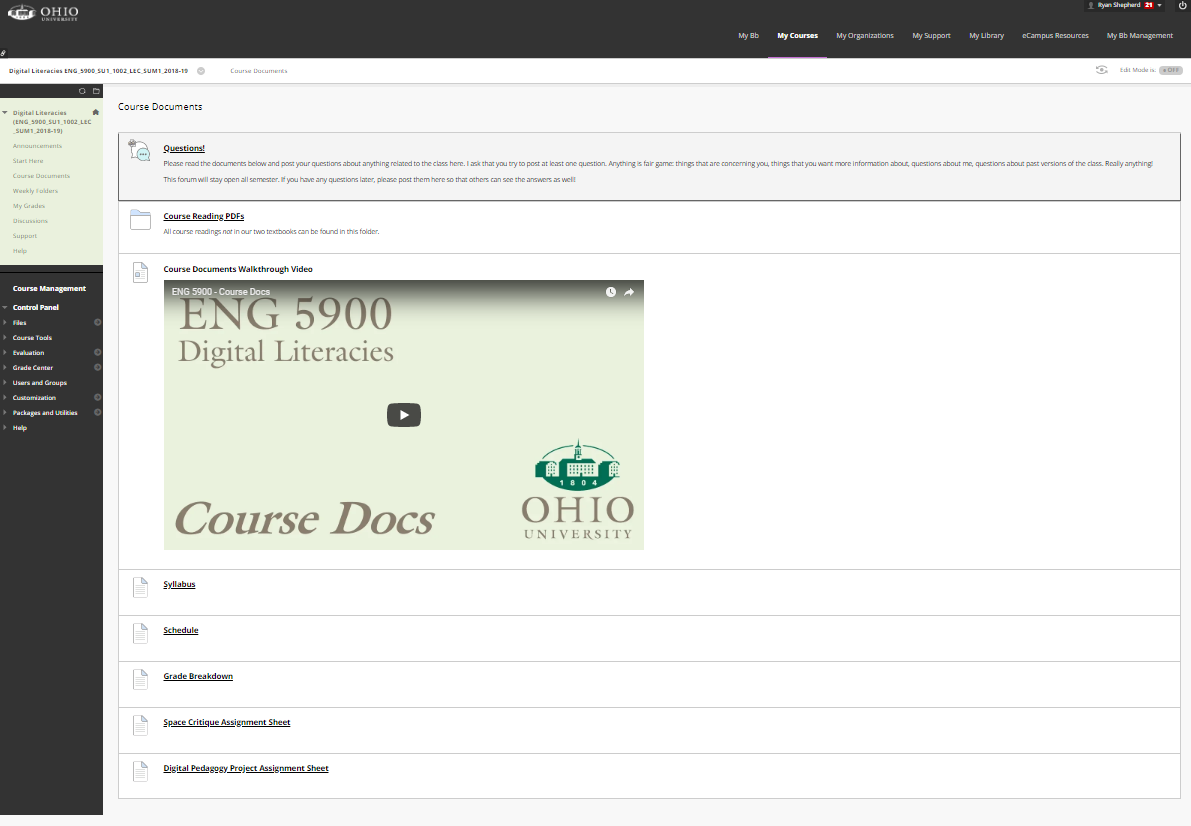Click document icon beside Space Critique Assignment
This screenshot has height=826, width=1191.
pyautogui.click(x=141, y=726)
